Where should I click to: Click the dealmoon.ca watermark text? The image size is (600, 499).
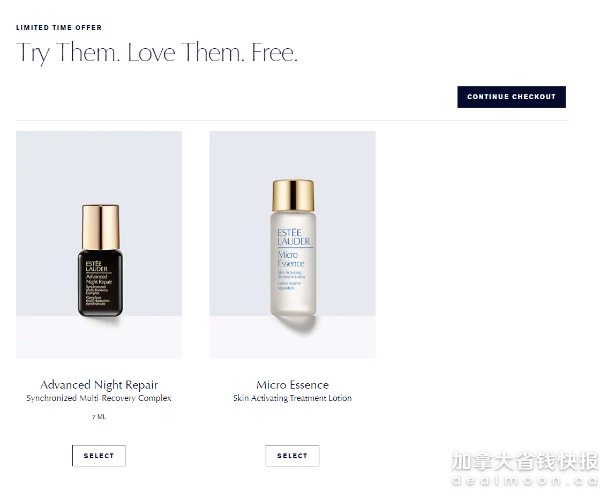point(525,481)
